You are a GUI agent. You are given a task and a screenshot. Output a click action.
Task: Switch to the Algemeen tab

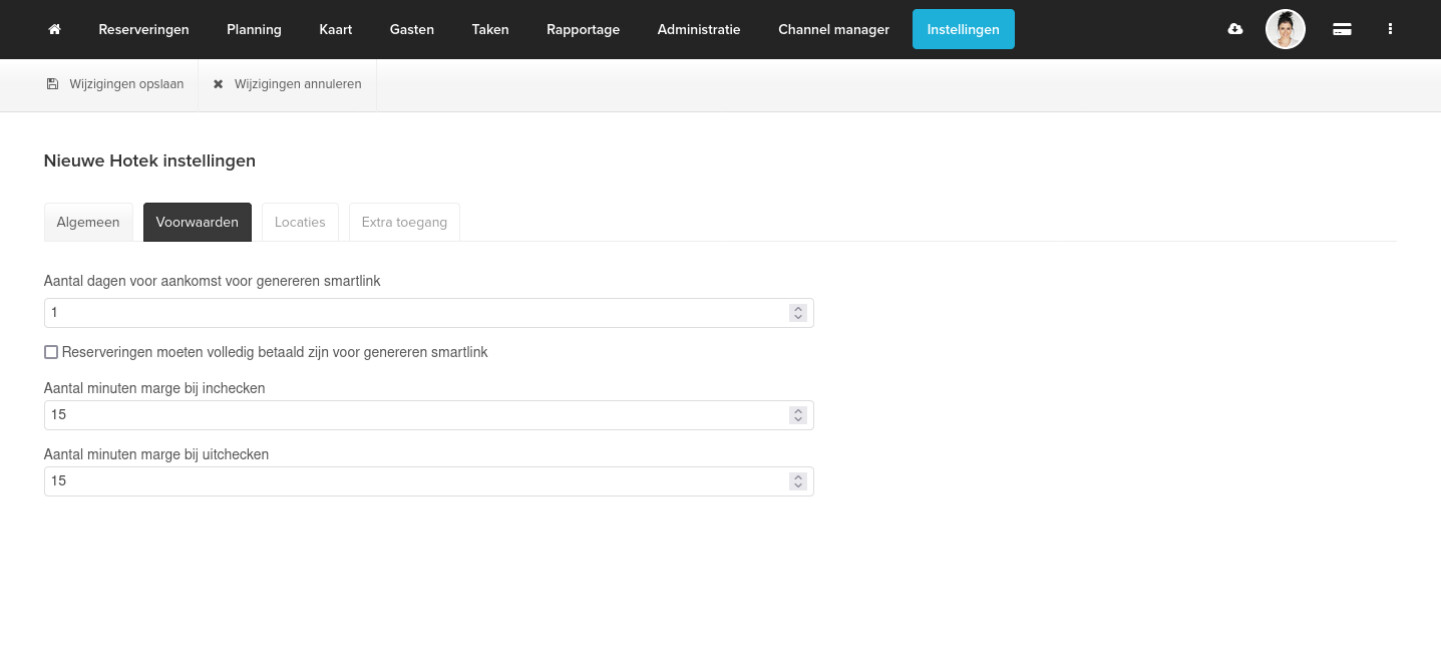tap(88, 222)
